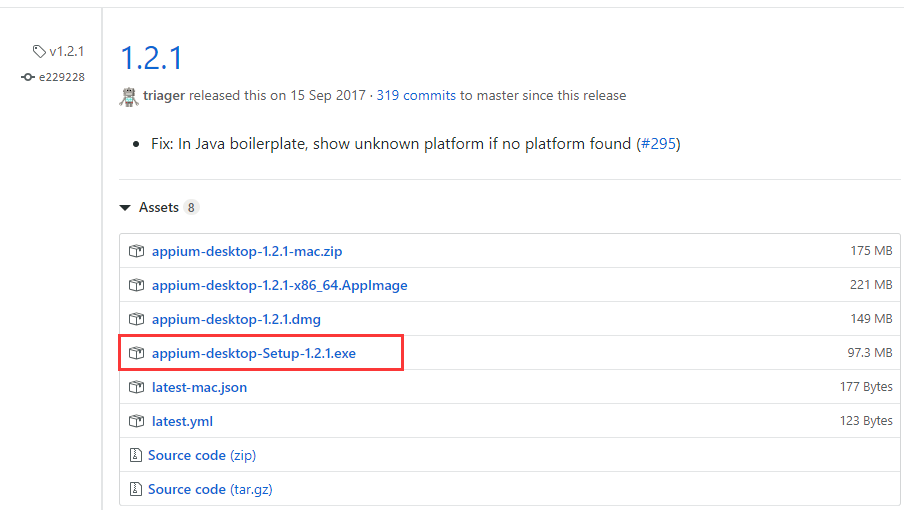Open the v1.2.1 tag link
Image resolution: width=904 pixels, height=510 pixels.
click(66, 51)
